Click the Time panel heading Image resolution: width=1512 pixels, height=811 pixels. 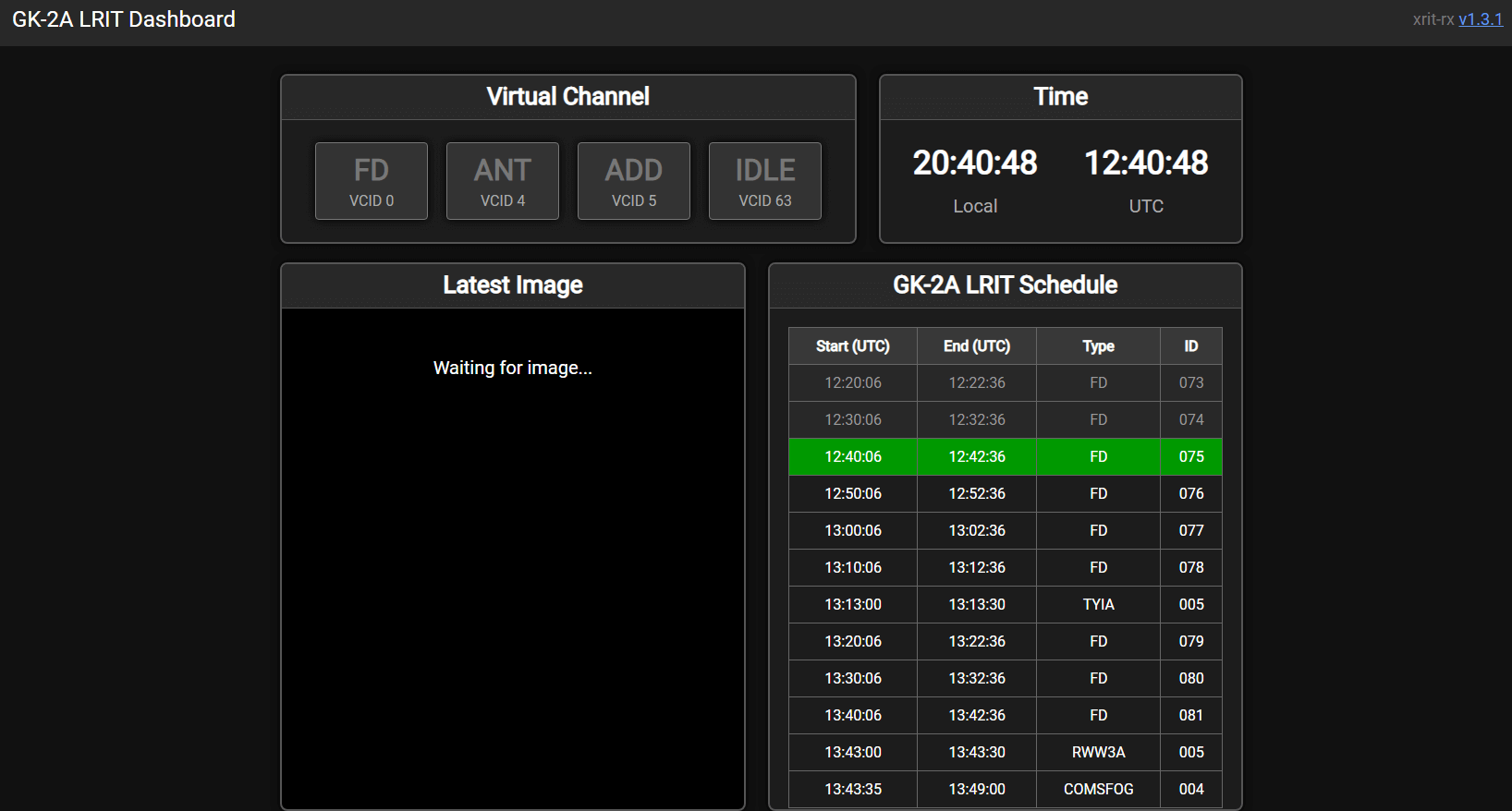1061,97
